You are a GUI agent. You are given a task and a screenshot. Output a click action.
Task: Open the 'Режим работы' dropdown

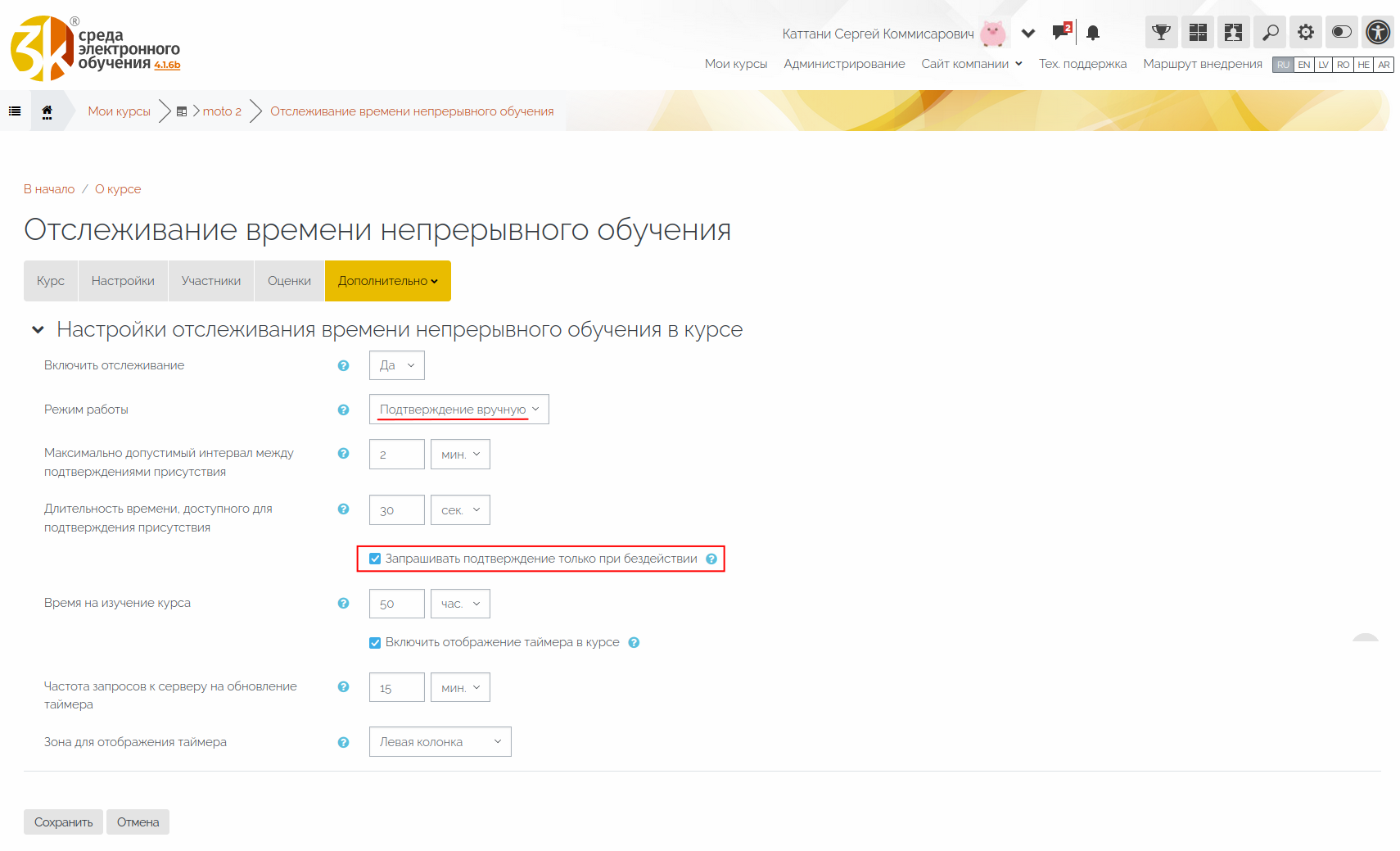458,410
